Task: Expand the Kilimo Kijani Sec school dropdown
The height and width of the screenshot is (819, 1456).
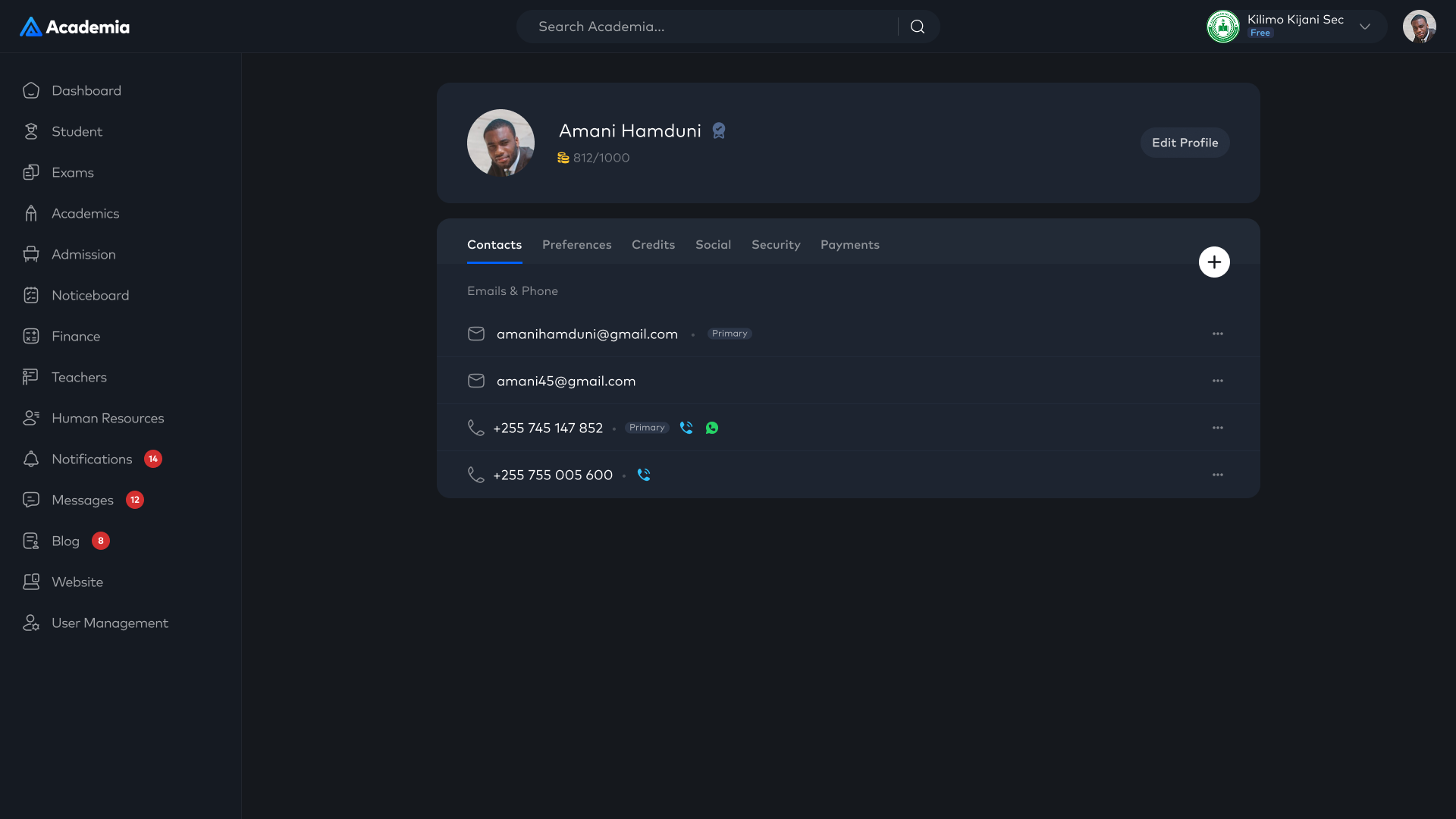Action: click(1364, 27)
